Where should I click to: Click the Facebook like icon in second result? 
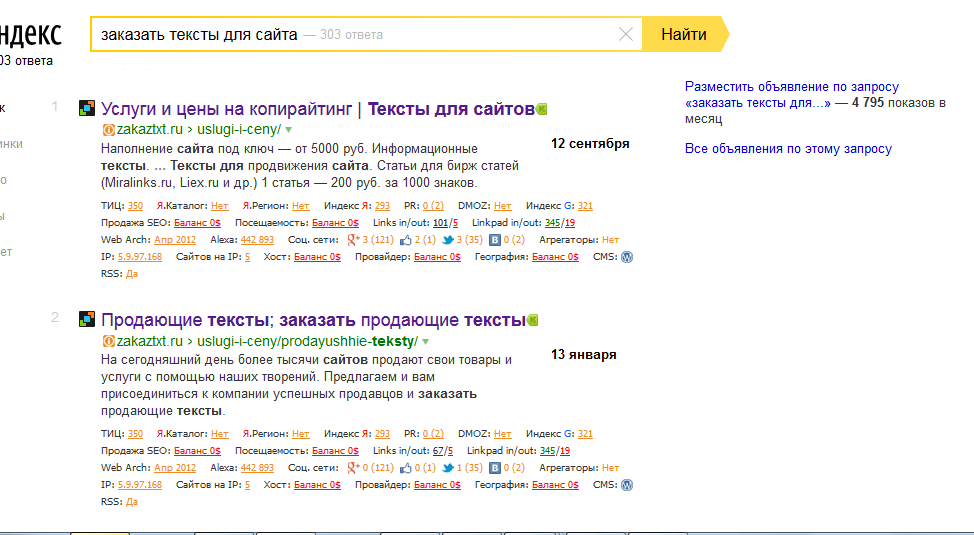pyautogui.click(x=405, y=468)
